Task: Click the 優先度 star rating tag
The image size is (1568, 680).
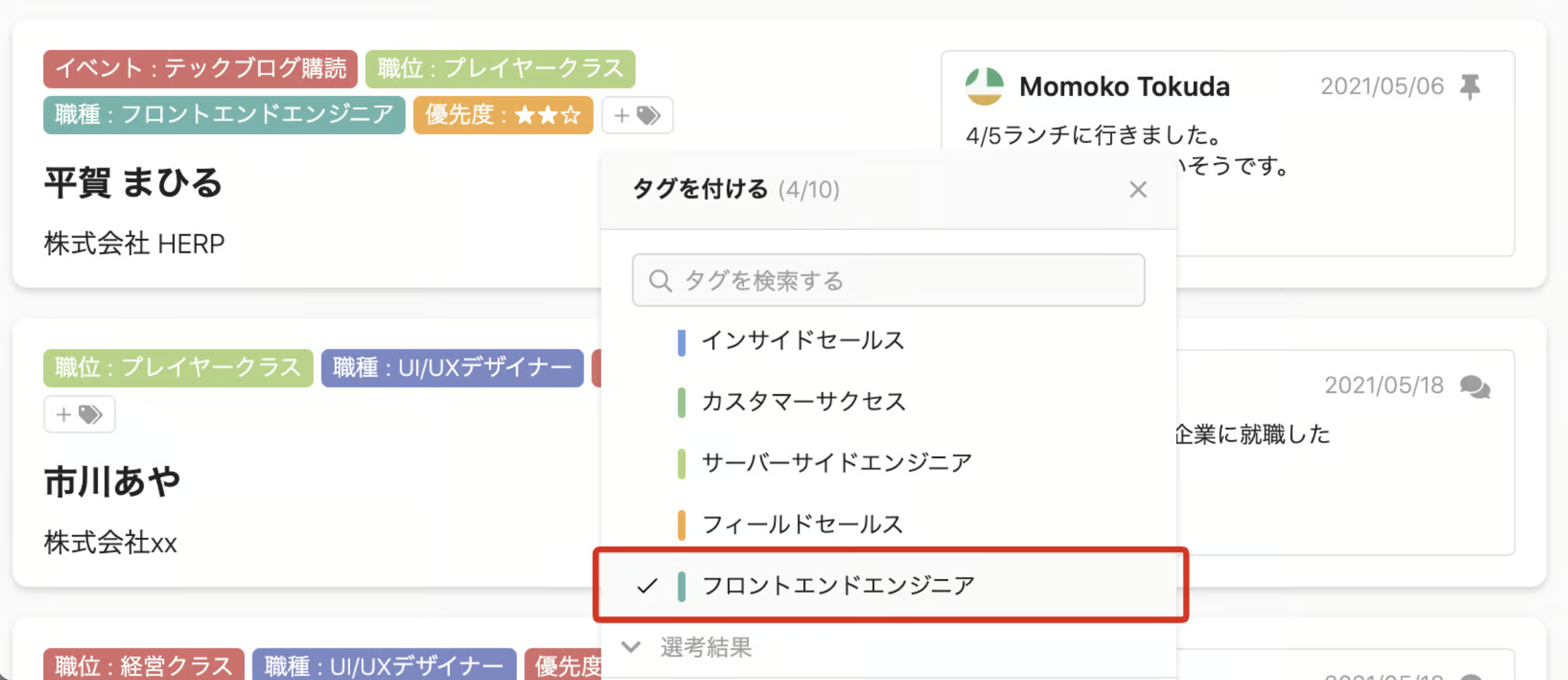Action: 503,115
